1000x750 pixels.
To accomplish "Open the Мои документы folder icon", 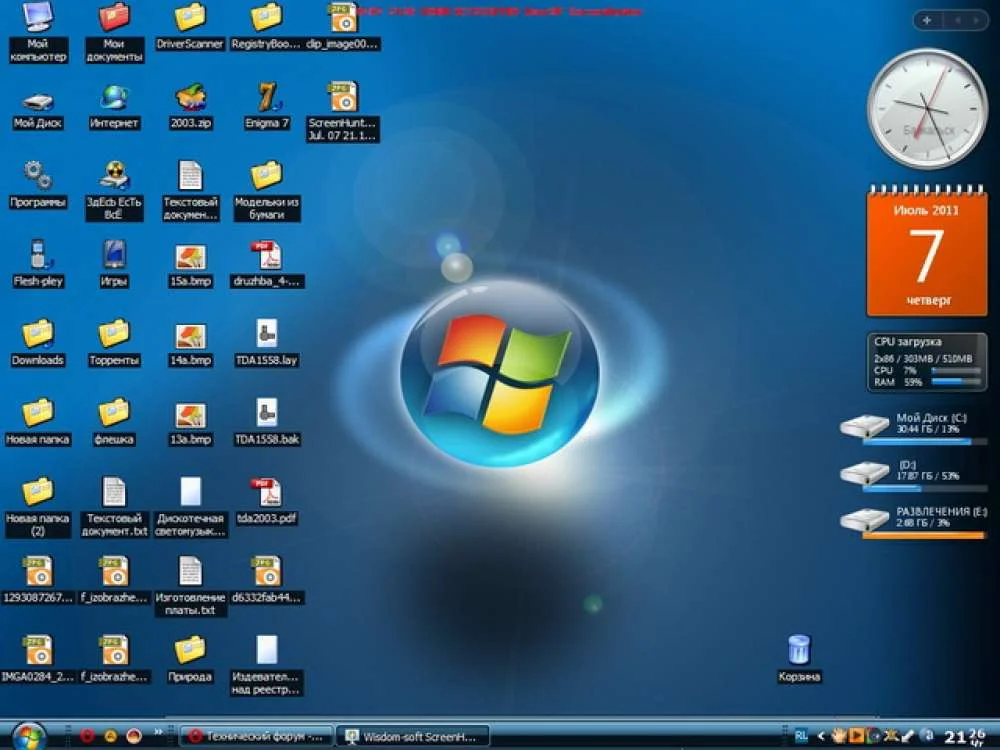I will (114, 32).
